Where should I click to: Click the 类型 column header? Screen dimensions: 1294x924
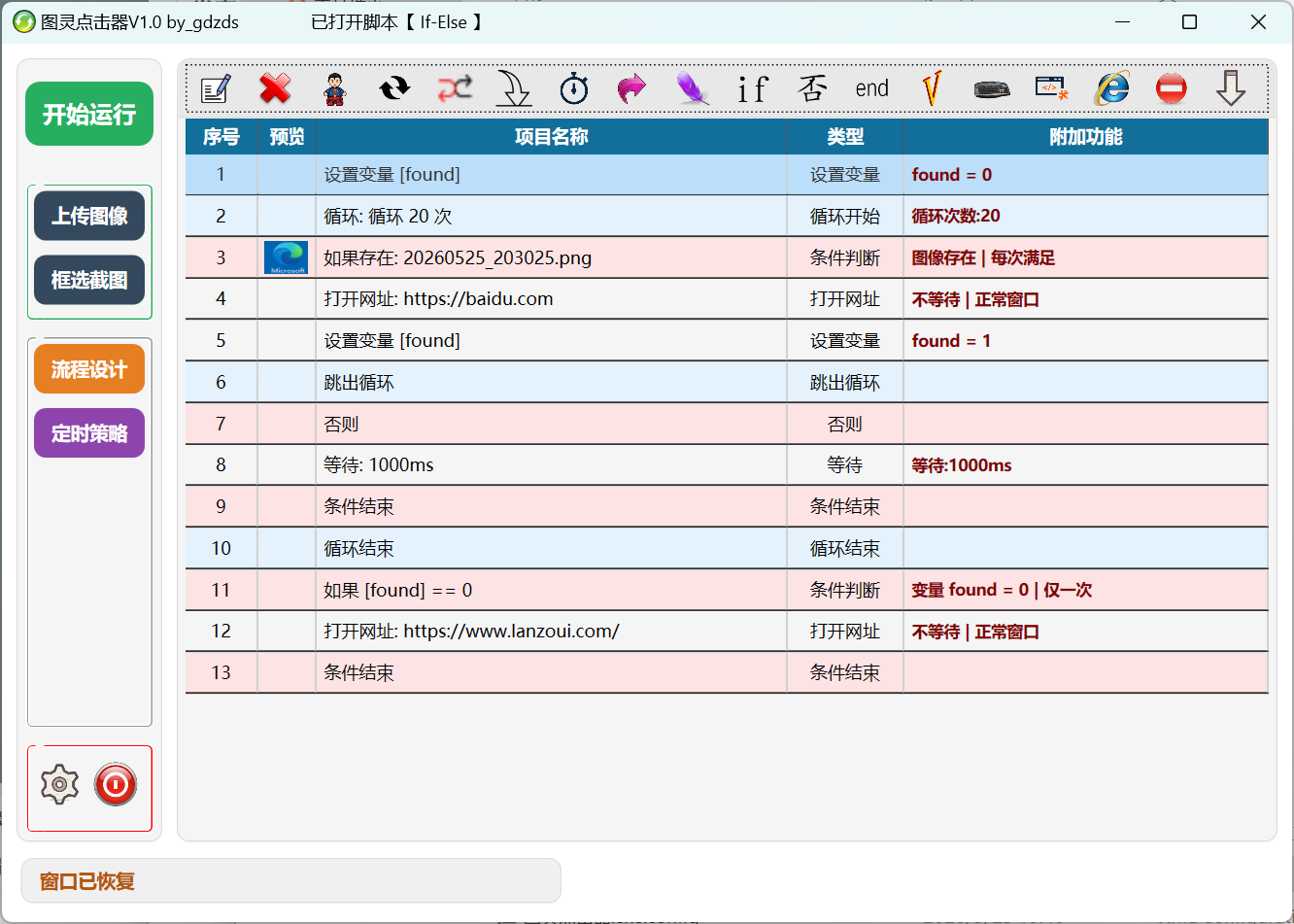point(845,137)
